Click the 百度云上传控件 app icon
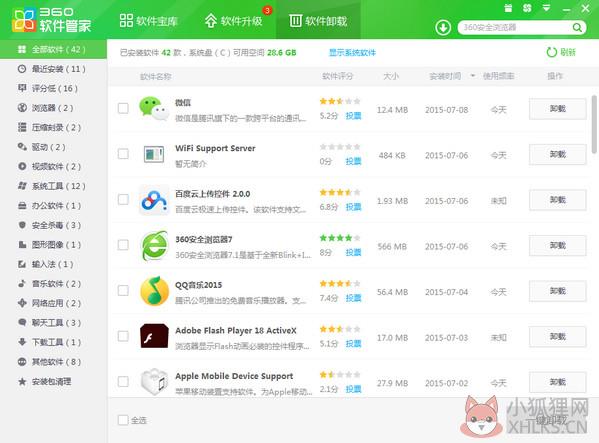This screenshot has width=599, height=443. tap(154, 200)
